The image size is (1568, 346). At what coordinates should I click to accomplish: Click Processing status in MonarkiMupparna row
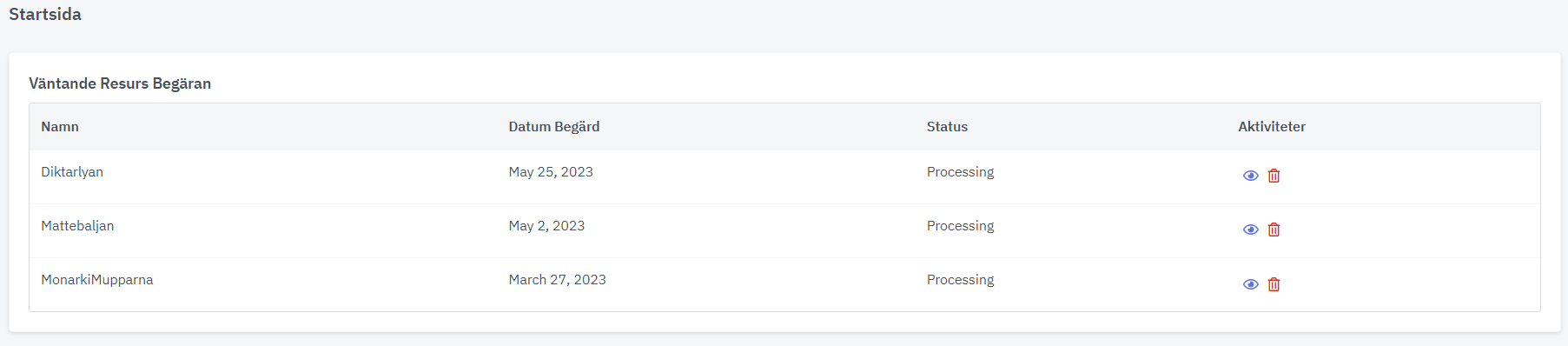[x=960, y=280]
